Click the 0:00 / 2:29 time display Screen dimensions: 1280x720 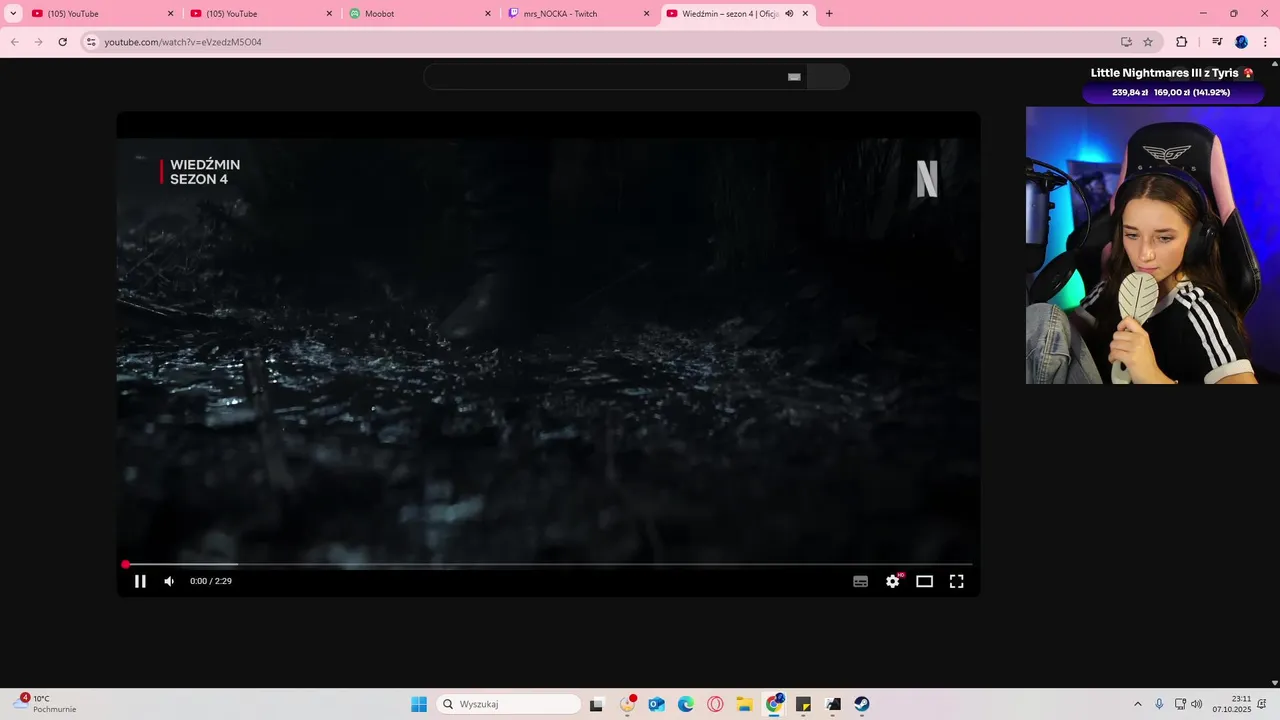click(211, 581)
